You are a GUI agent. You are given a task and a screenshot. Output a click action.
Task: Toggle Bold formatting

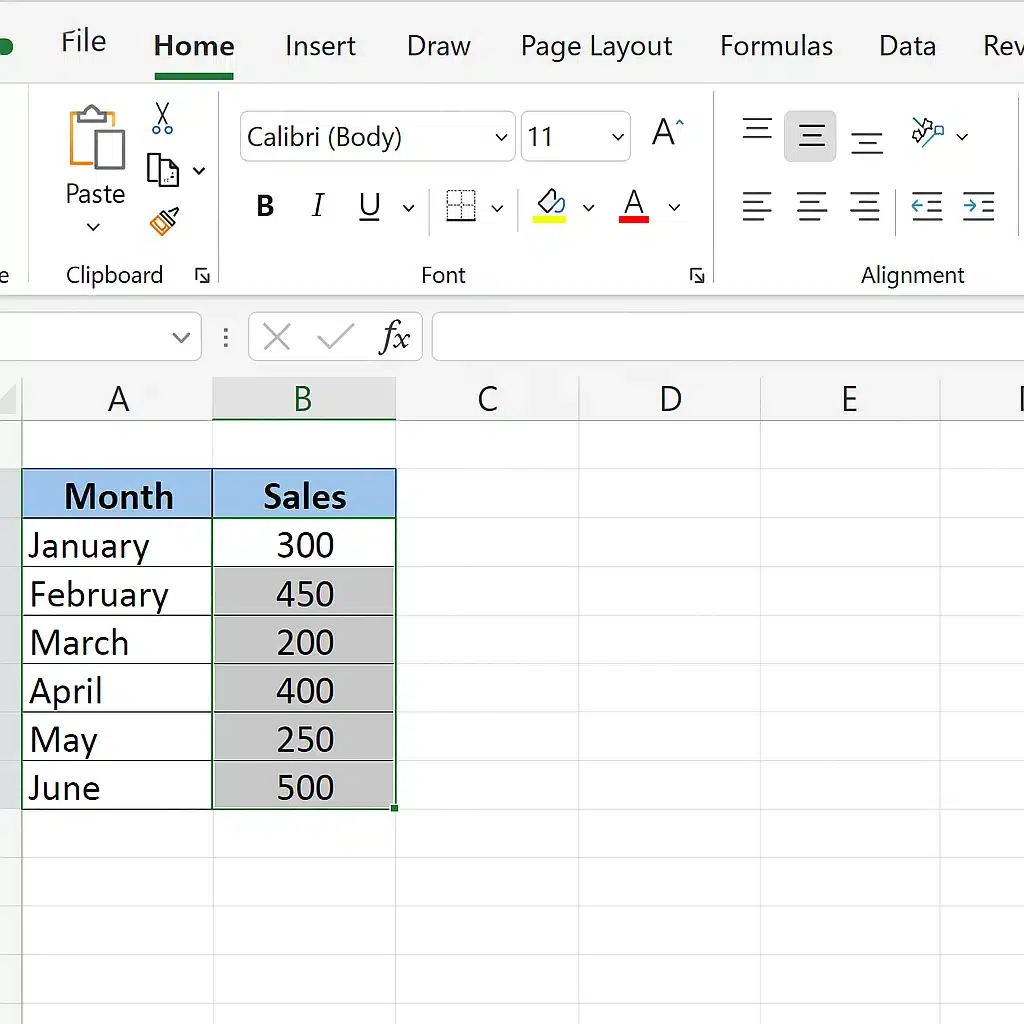click(x=265, y=207)
